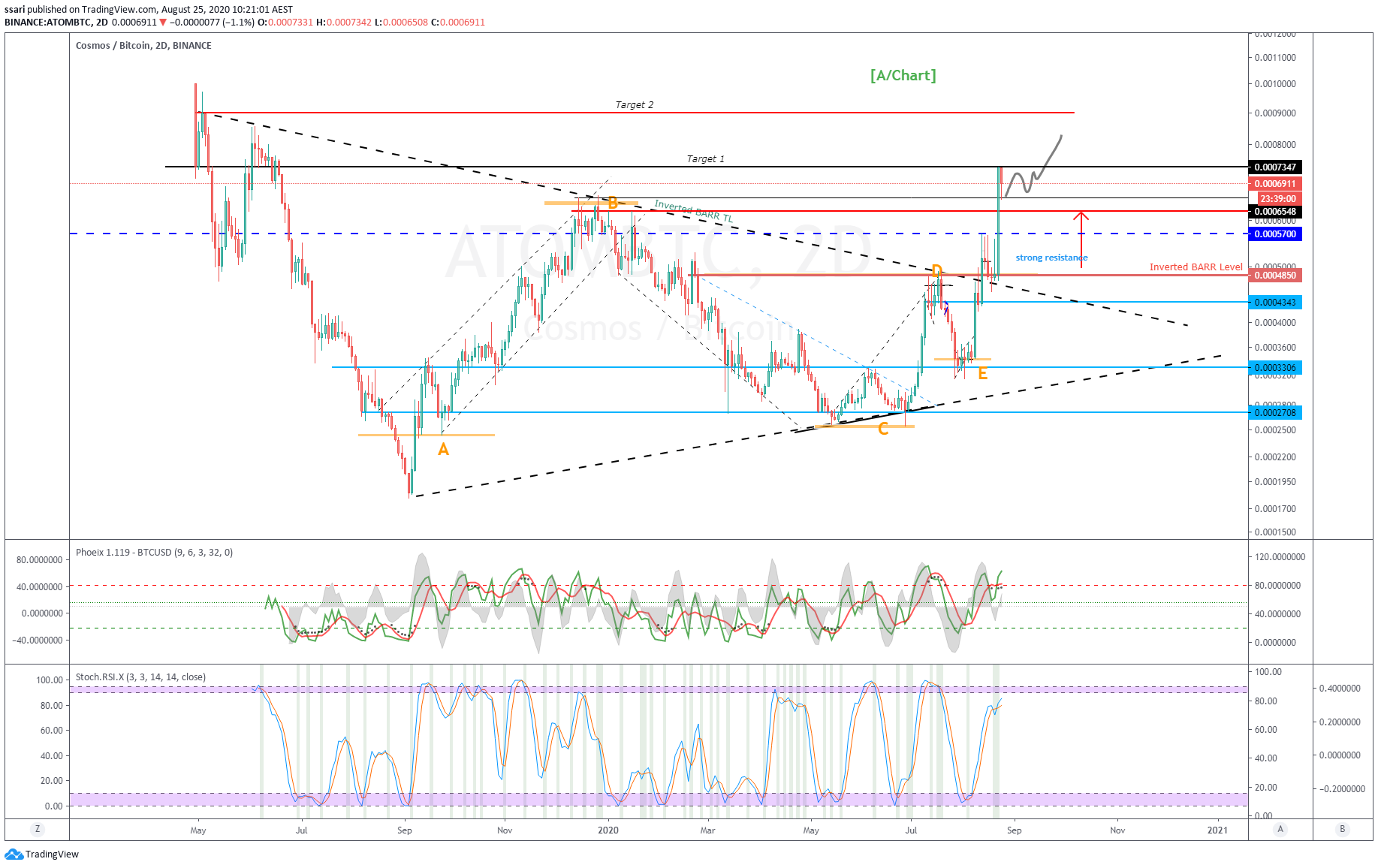Click the 120.0000000 oscillator scale value
1378x868 pixels.
[1280, 557]
